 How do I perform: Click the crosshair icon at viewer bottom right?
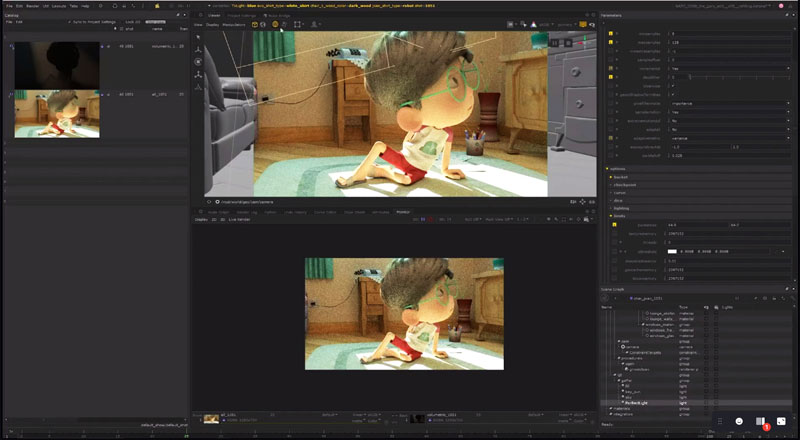[x=582, y=202]
